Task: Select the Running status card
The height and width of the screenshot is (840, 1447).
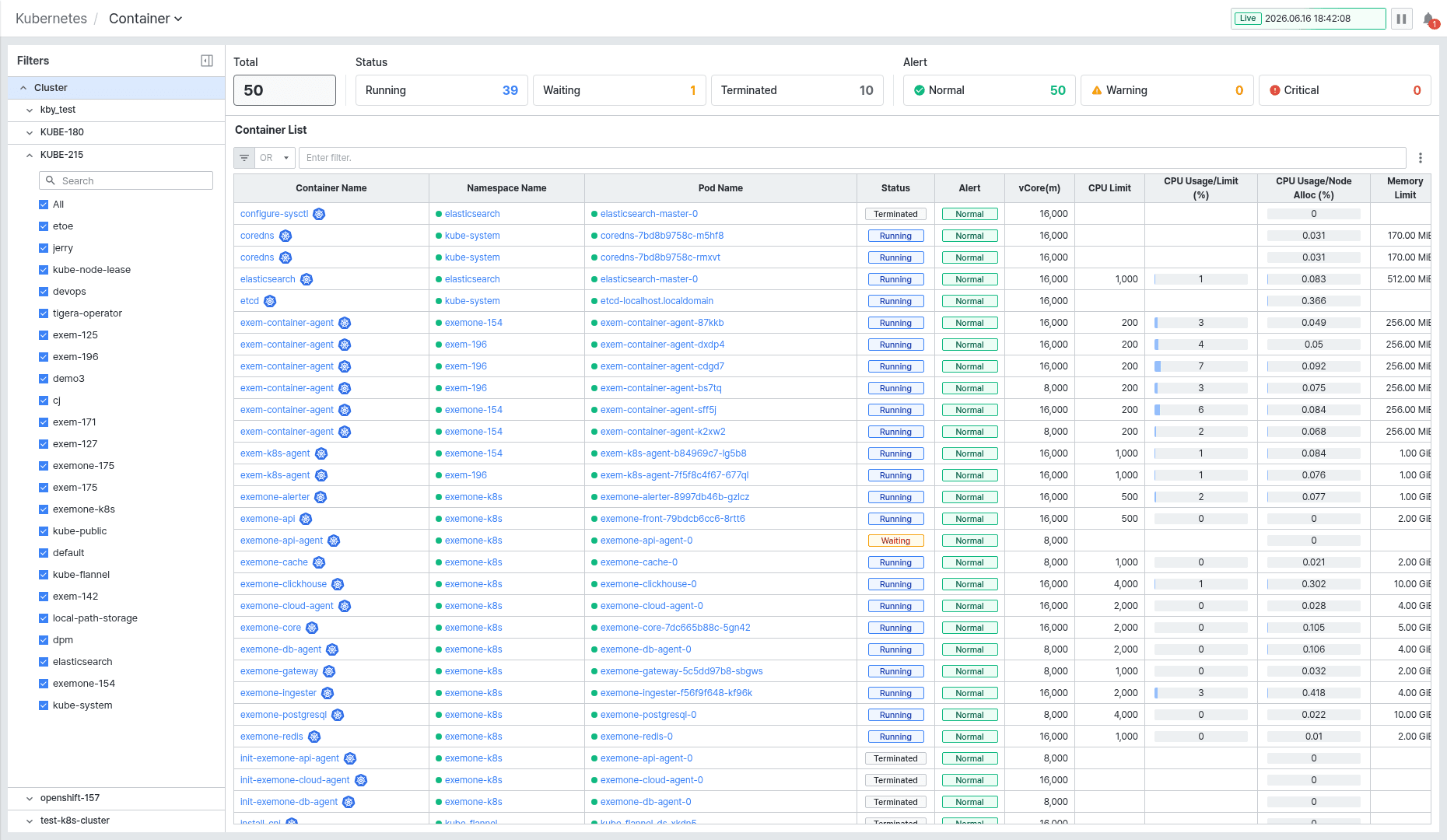Action: coord(442,90)
